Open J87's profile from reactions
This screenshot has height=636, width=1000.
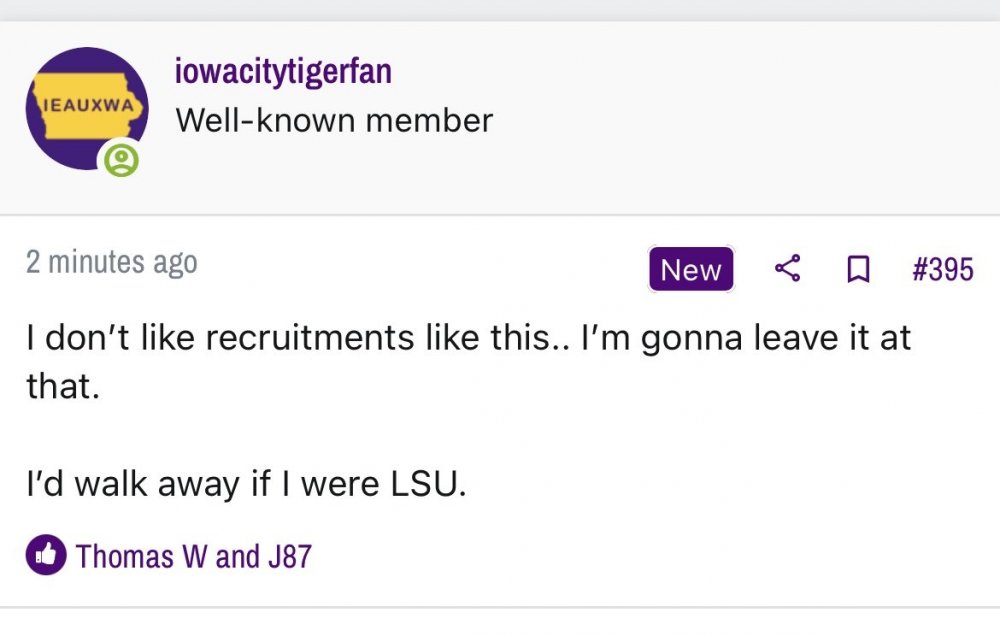(x=289, y=556)
